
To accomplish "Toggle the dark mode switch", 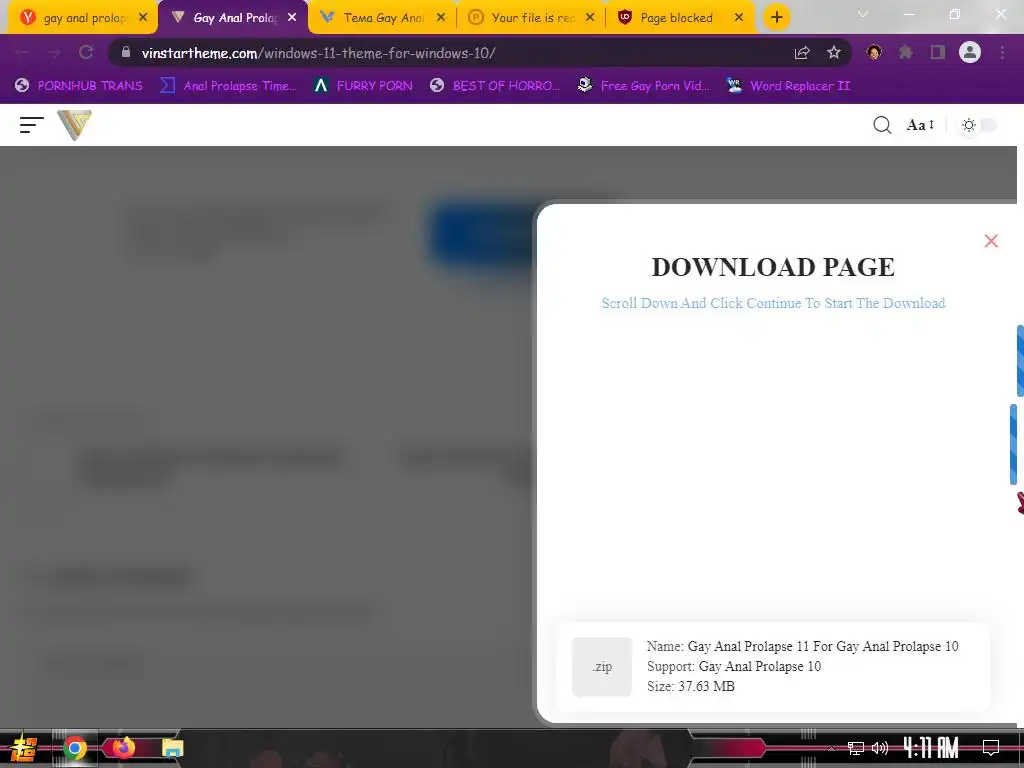I will coord(978,125).
